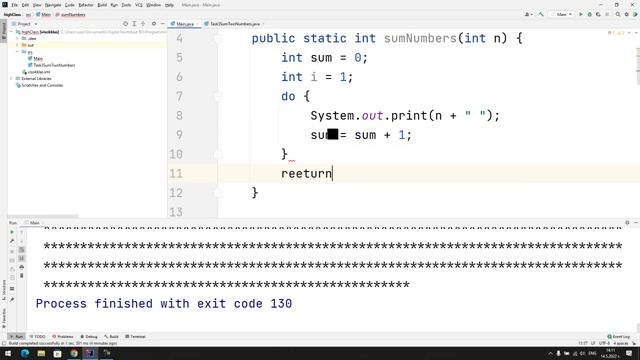Click the Search Everywhere magnifier icon
640x360 pixels.
coord(618,14)
